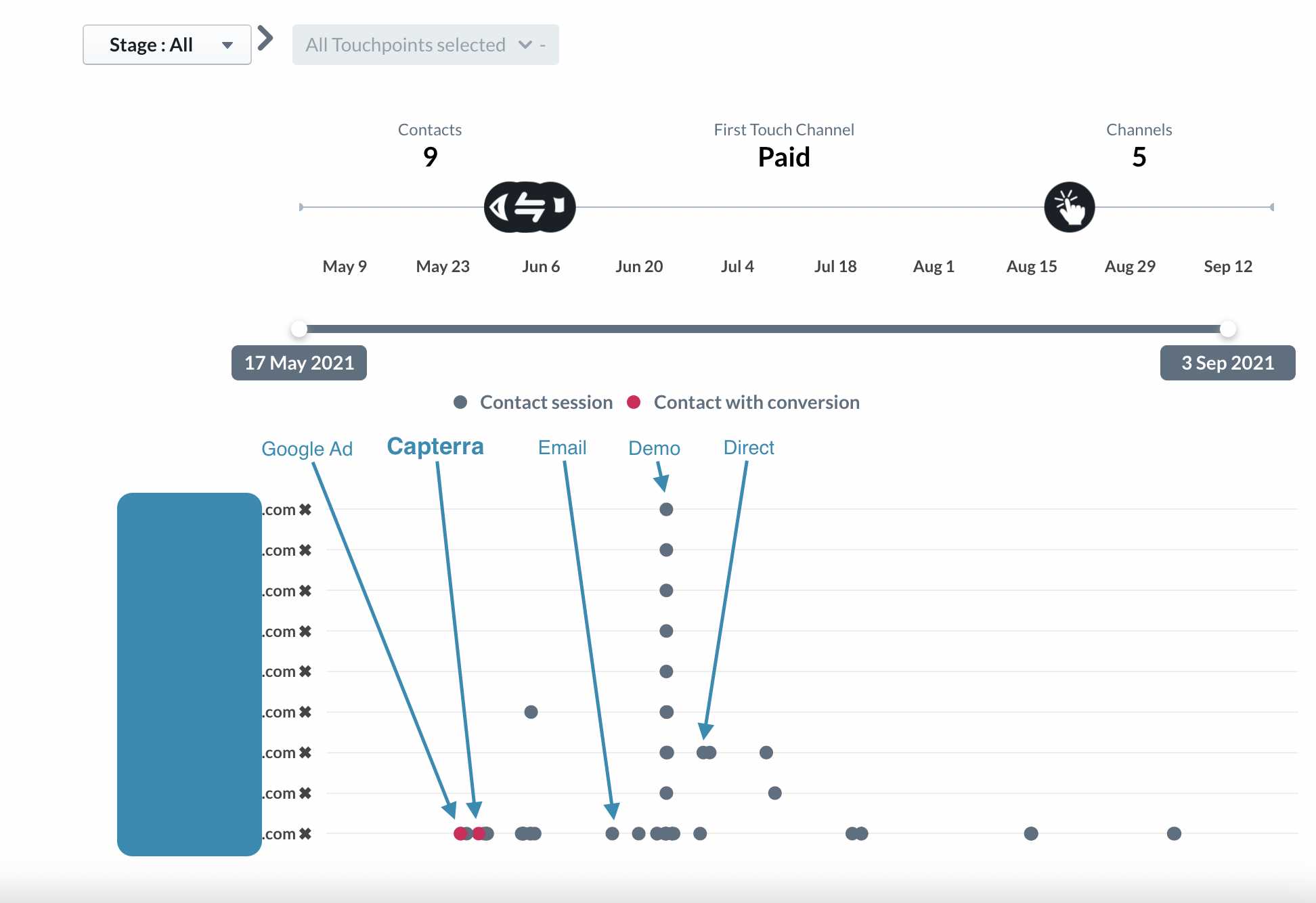Click the 3 Sep 2021 end date label
1316x903 pixels.
pyautogui.click(x=1227, y=363)
